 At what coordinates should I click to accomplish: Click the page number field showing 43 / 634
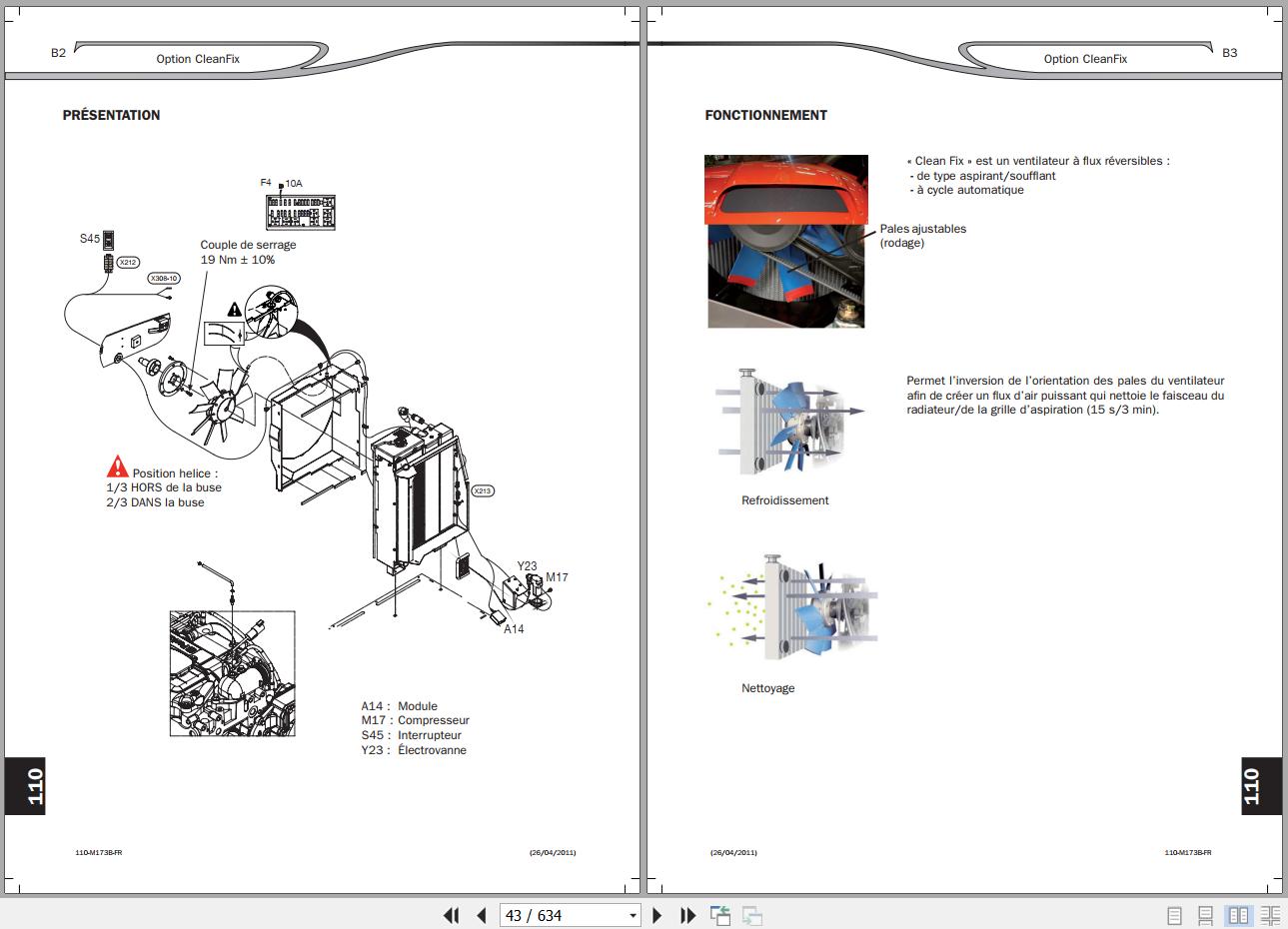click(x=560, y=915)
